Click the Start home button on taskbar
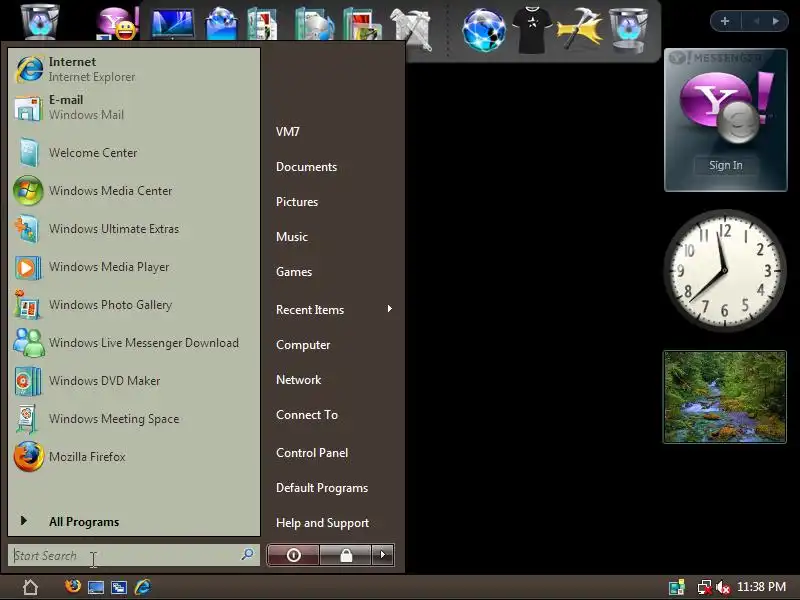800x600 pixels. [x=30, y=587]
